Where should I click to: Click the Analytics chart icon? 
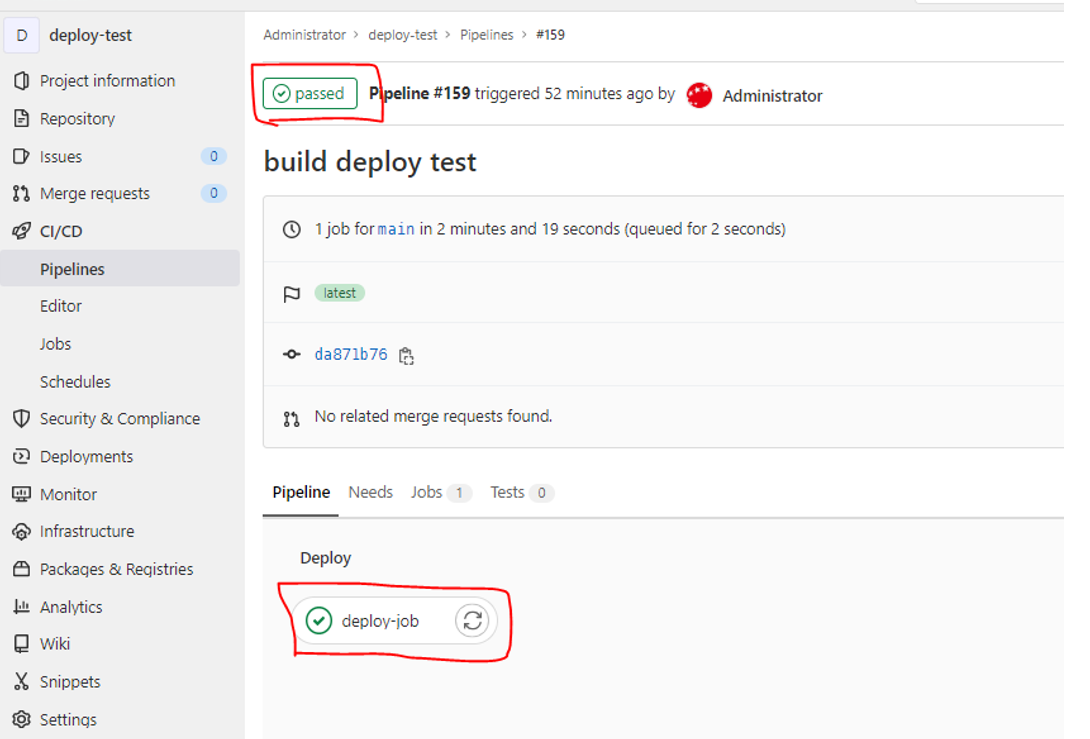pos(22,606)
